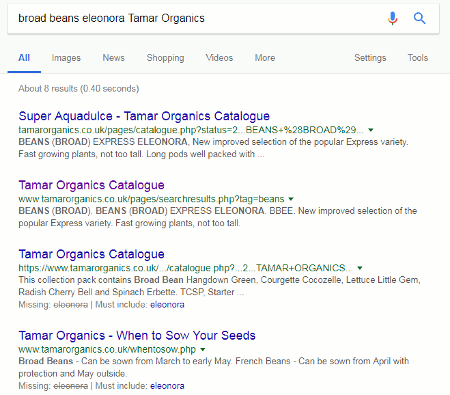Expand dropdown arrow beside whentosow.php URL
450x395 pixels.
(x=203, y=350)
